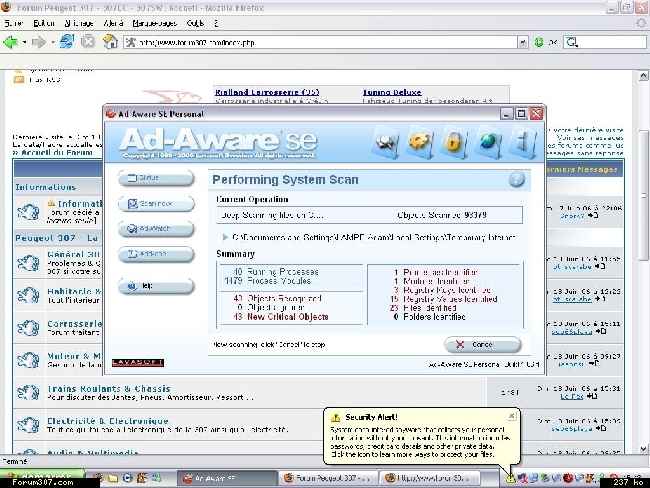Image resolution: width=650 pixels, height=488 pixels.
Task: Open the 'Accueil du Forum' link
Action: [x=57, y=153]
